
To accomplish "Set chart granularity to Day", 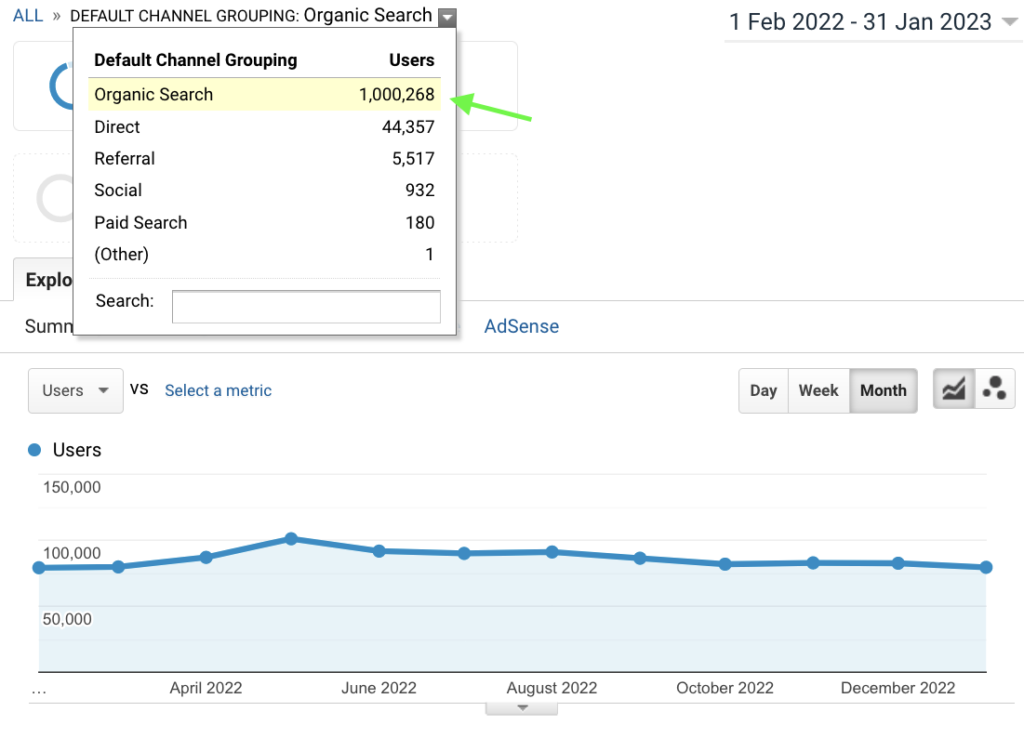I will (x=763, y=391).
